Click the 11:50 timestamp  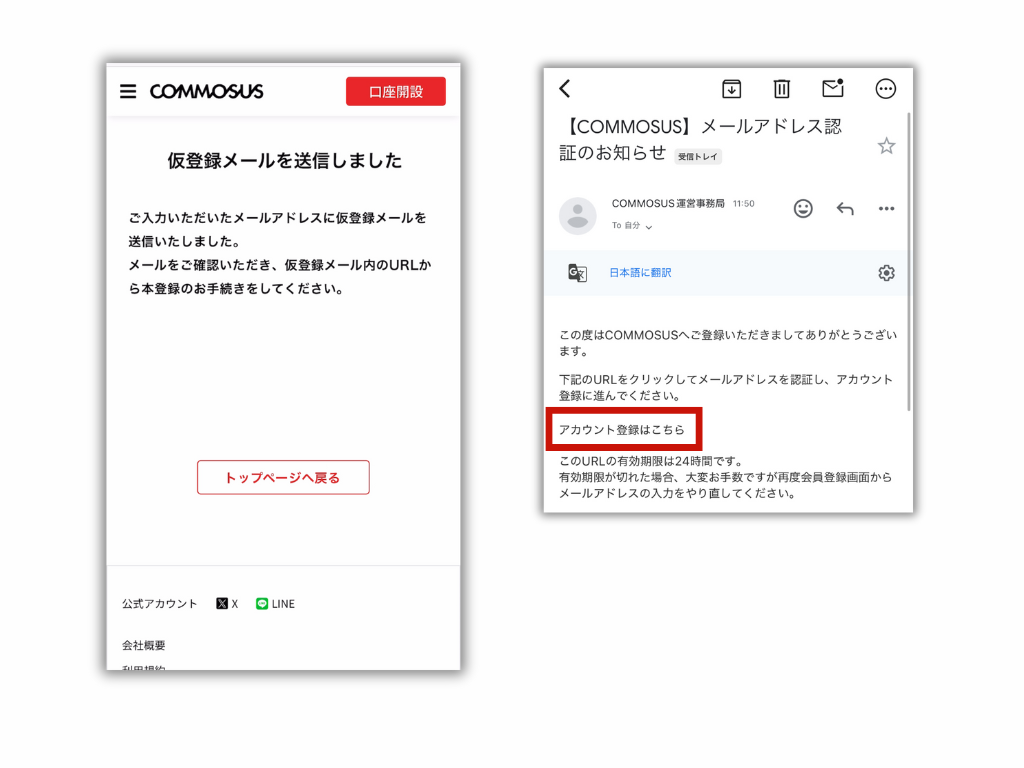pyautogui.click(x=743, y=204)
